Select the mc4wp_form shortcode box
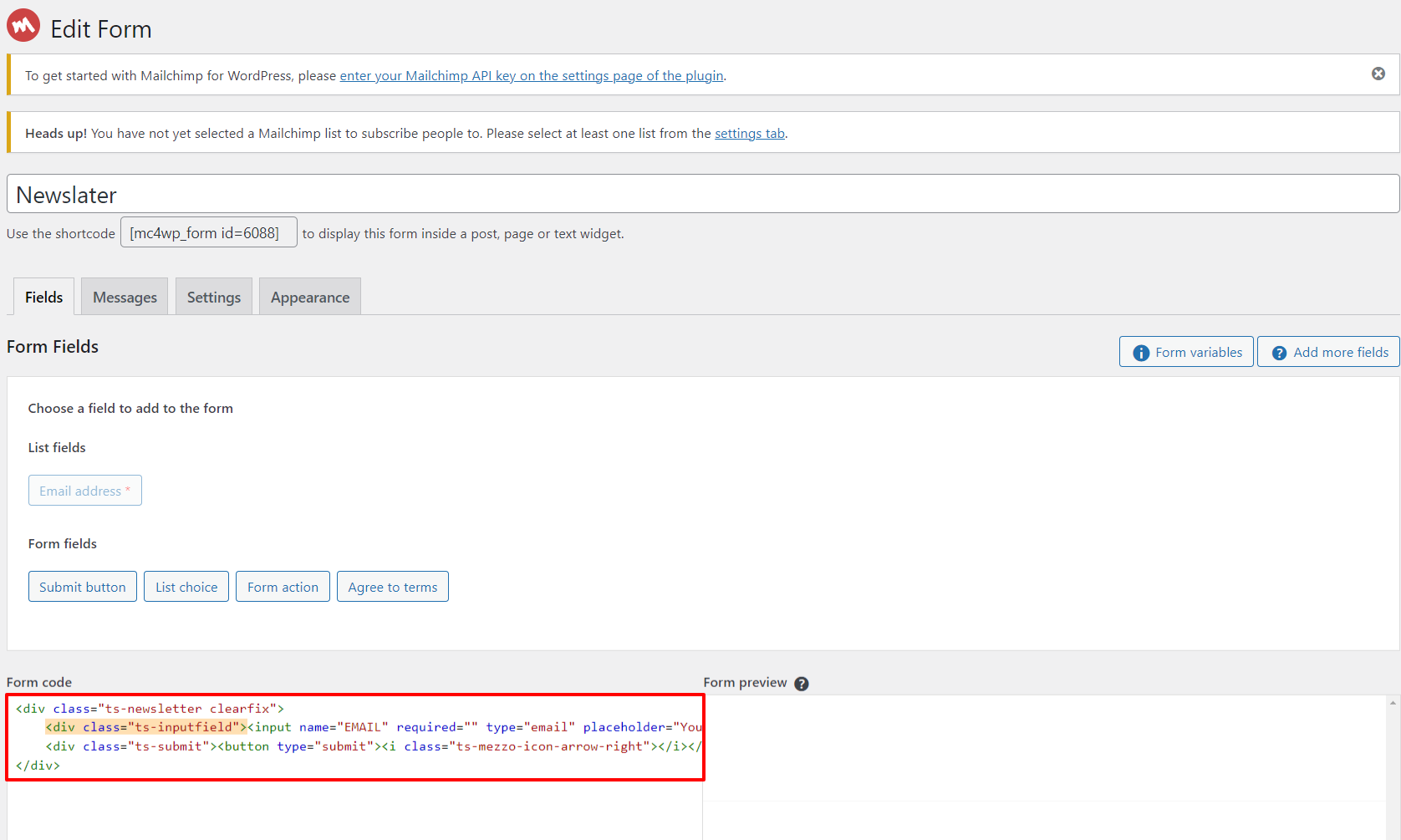The width and height of the screenshot is (1401, 840). (x=208, y=233)
